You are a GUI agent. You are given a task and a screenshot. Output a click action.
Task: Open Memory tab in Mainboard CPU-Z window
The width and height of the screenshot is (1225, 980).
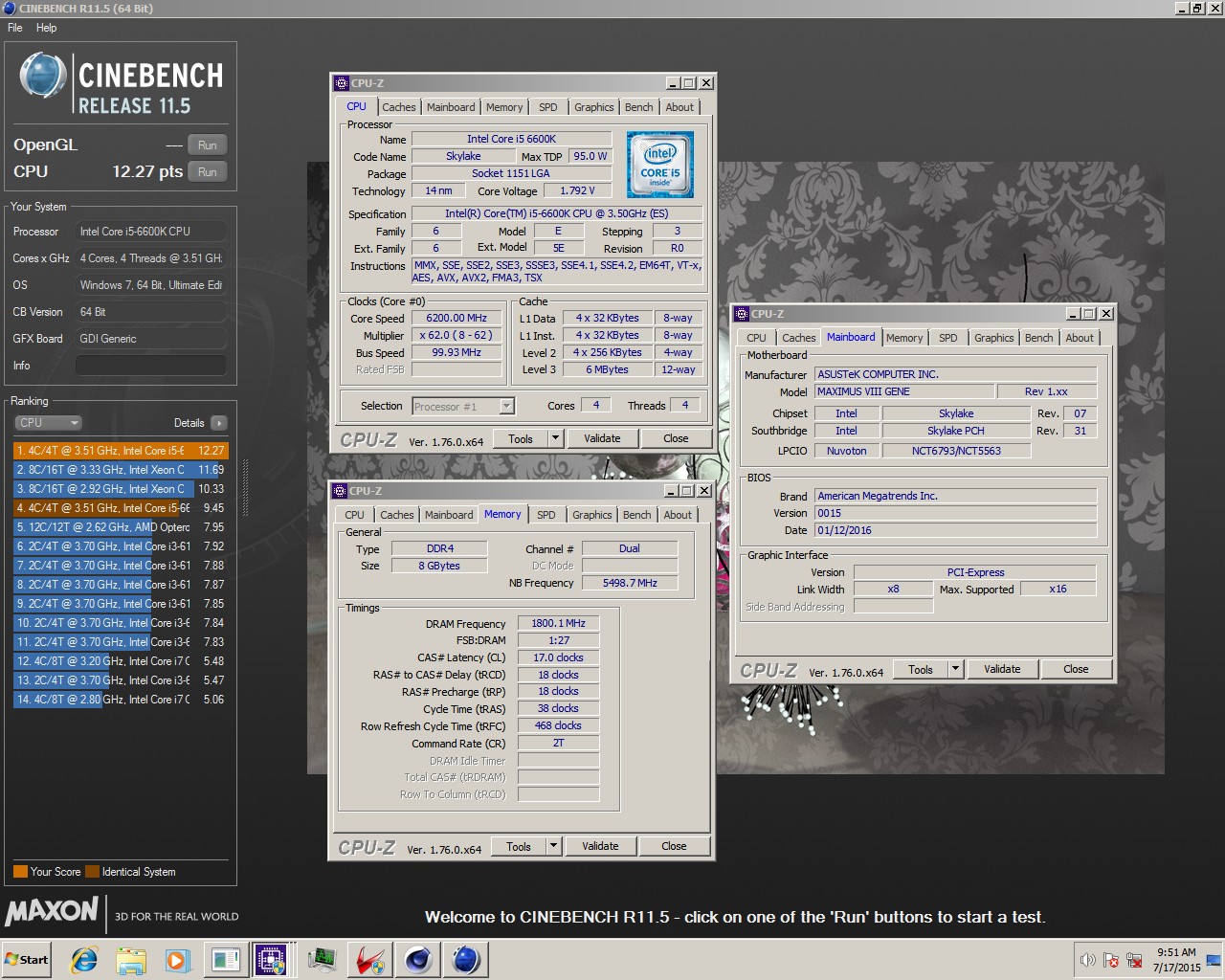904,338
